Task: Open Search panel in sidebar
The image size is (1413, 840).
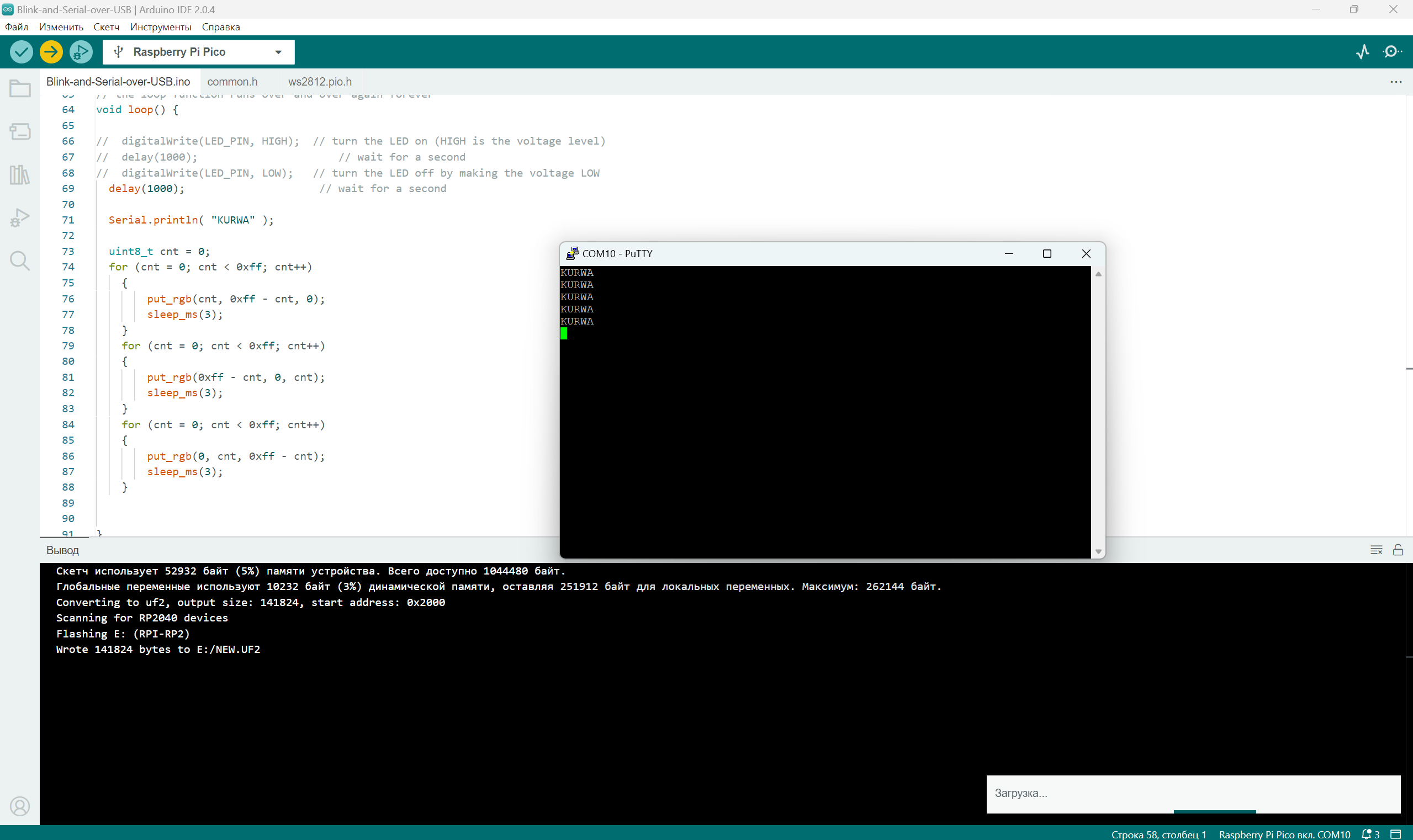Action: (20, 261)
